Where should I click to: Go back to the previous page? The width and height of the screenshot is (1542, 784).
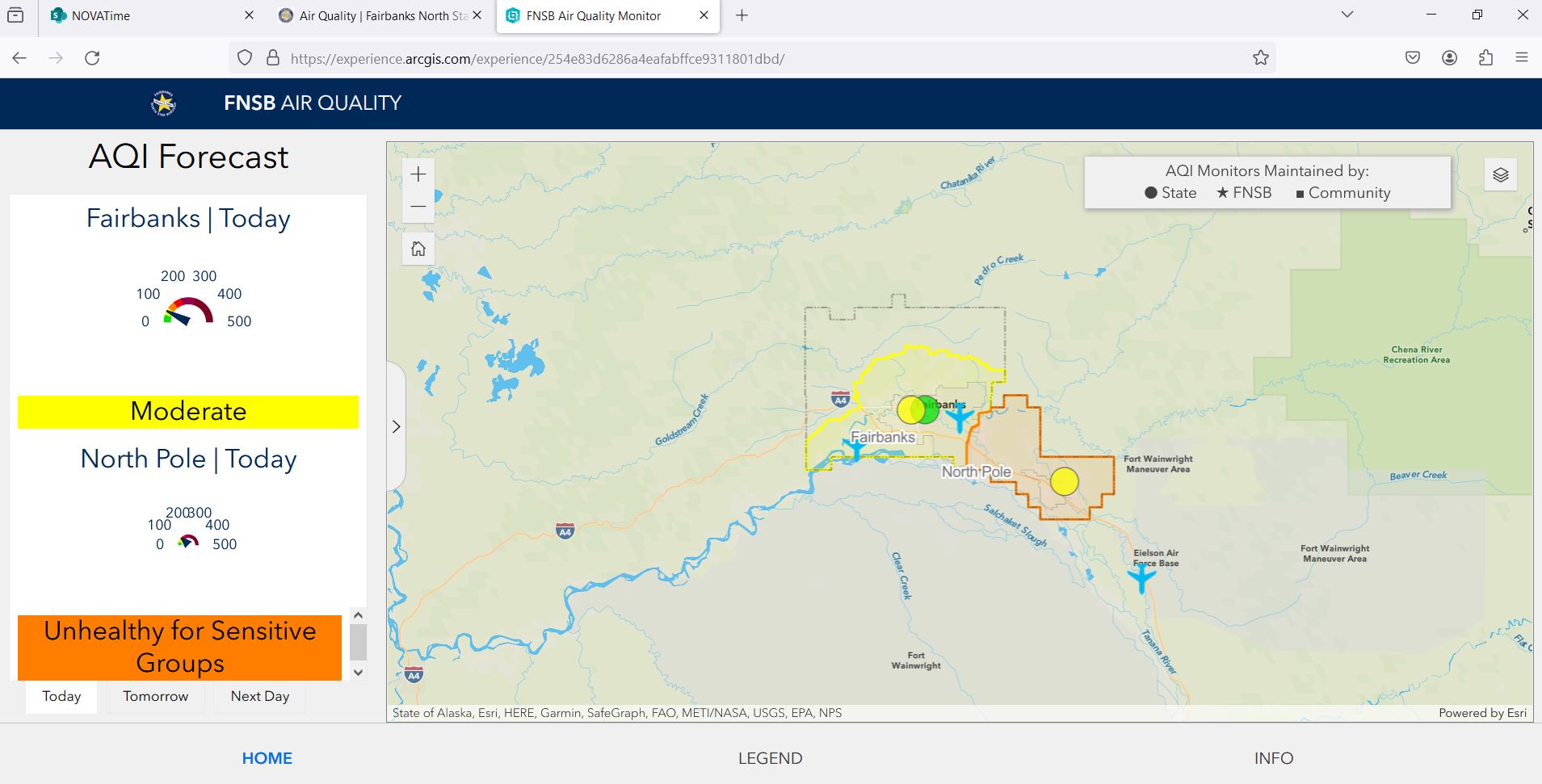pyautogui.click(x=20, y=58)
